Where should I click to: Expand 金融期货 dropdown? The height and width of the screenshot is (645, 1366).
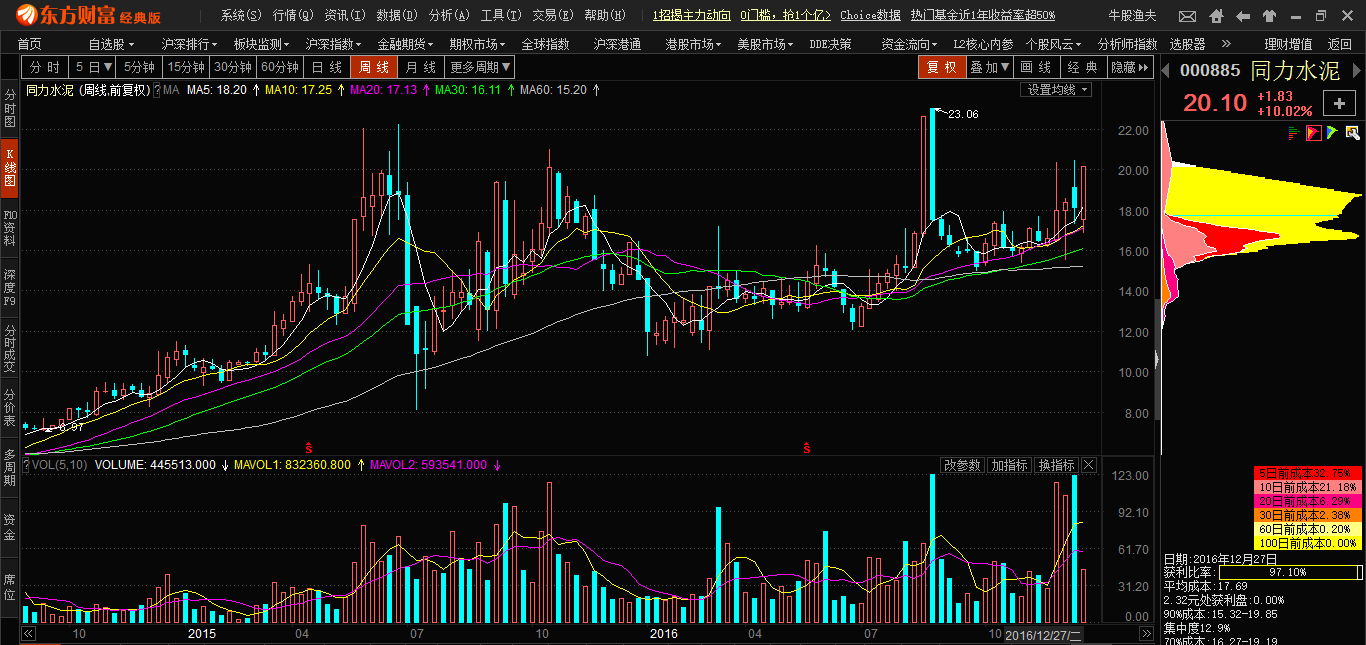tap(405, 44)
